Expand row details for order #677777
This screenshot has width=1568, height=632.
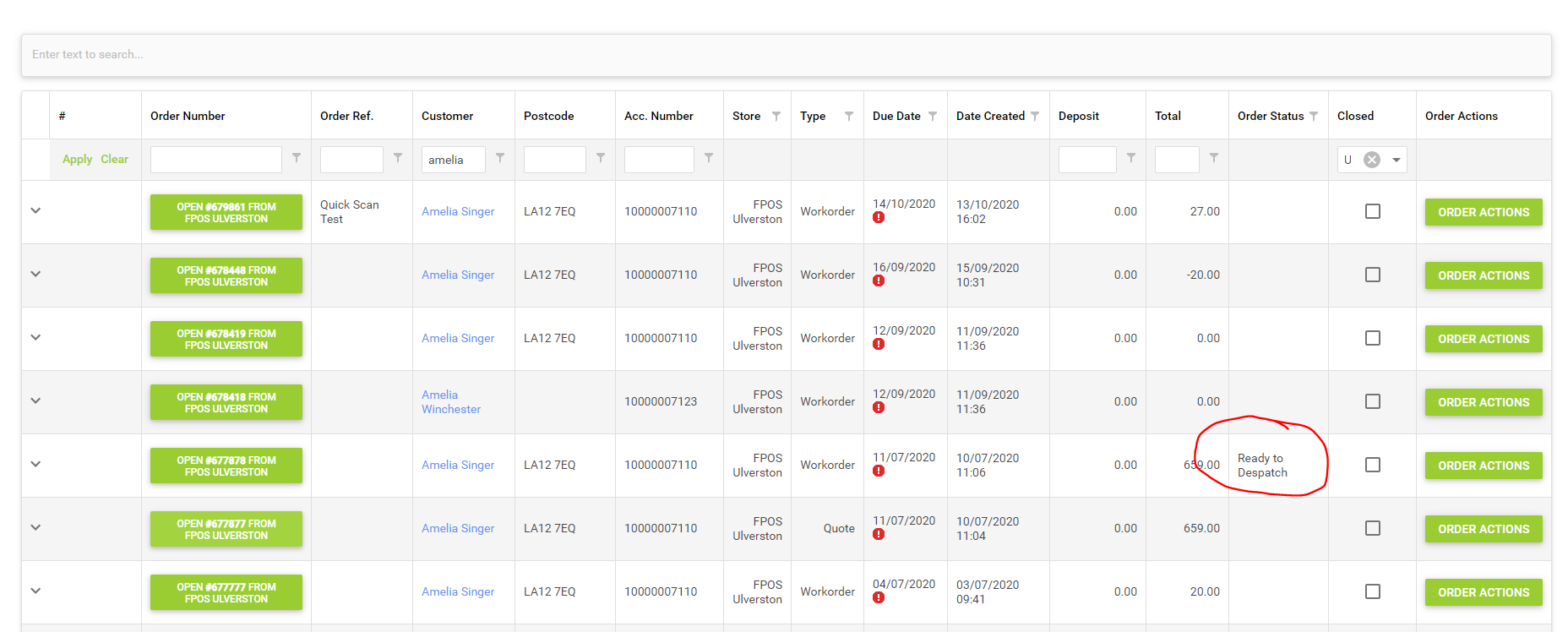click(x=35, y=591)
